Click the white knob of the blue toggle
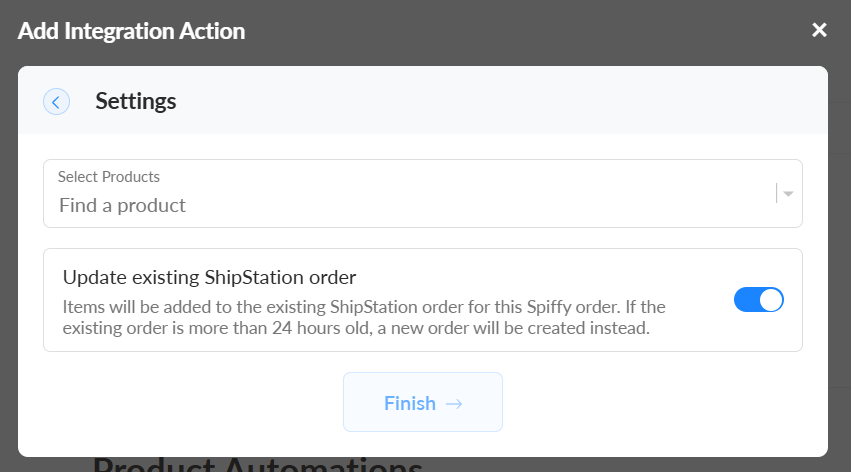 pos(770,300)
